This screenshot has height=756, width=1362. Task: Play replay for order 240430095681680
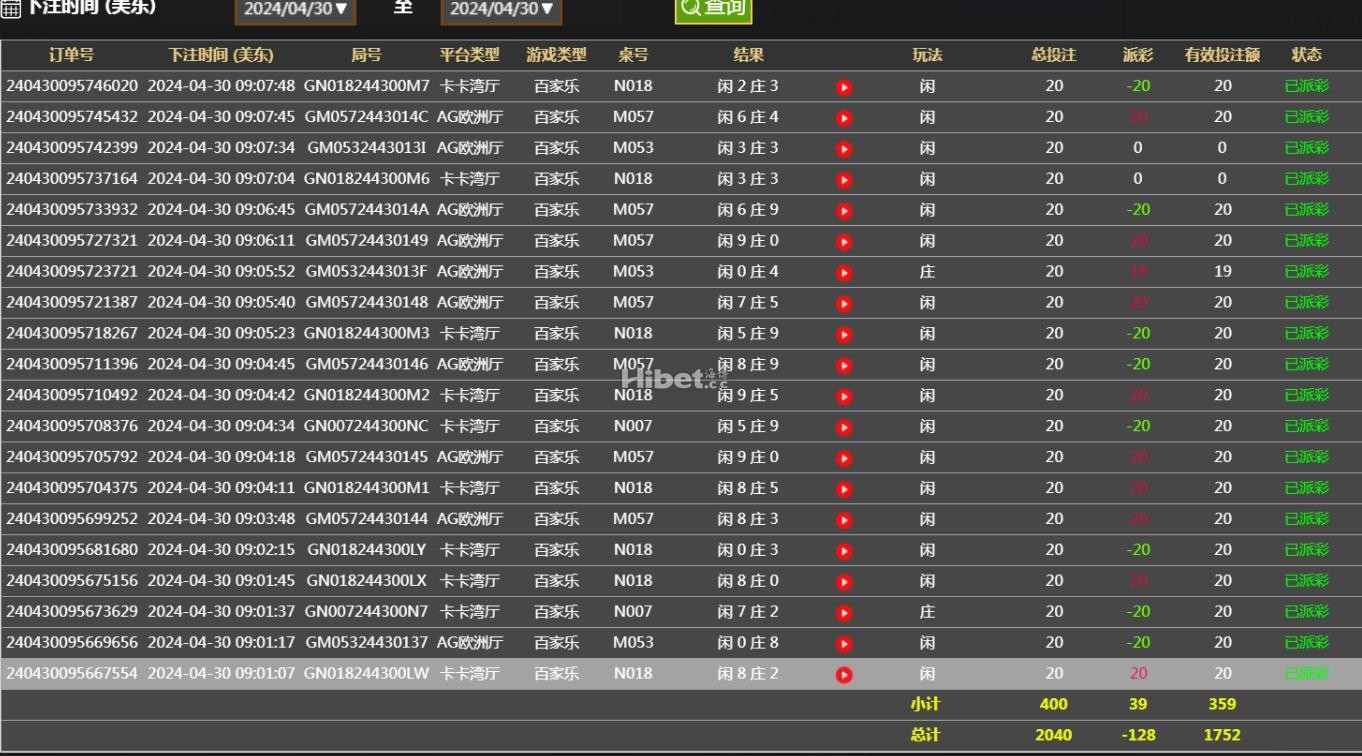click(844, 551)
